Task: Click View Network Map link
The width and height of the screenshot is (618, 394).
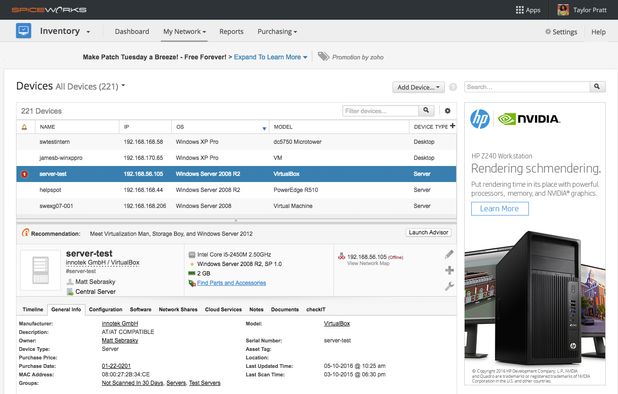Action: pos(368,263)
